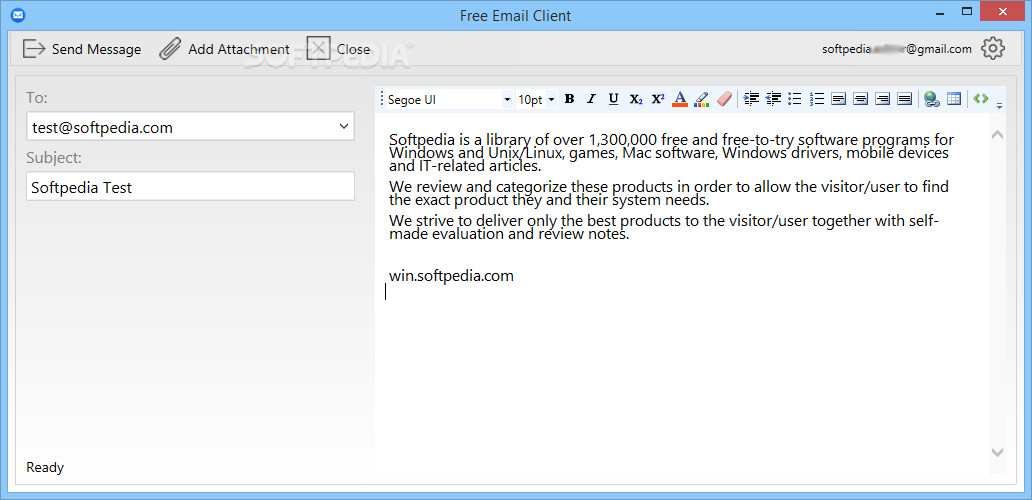Open the toolbar overflow options arrow

click(x=1000, y=105)
